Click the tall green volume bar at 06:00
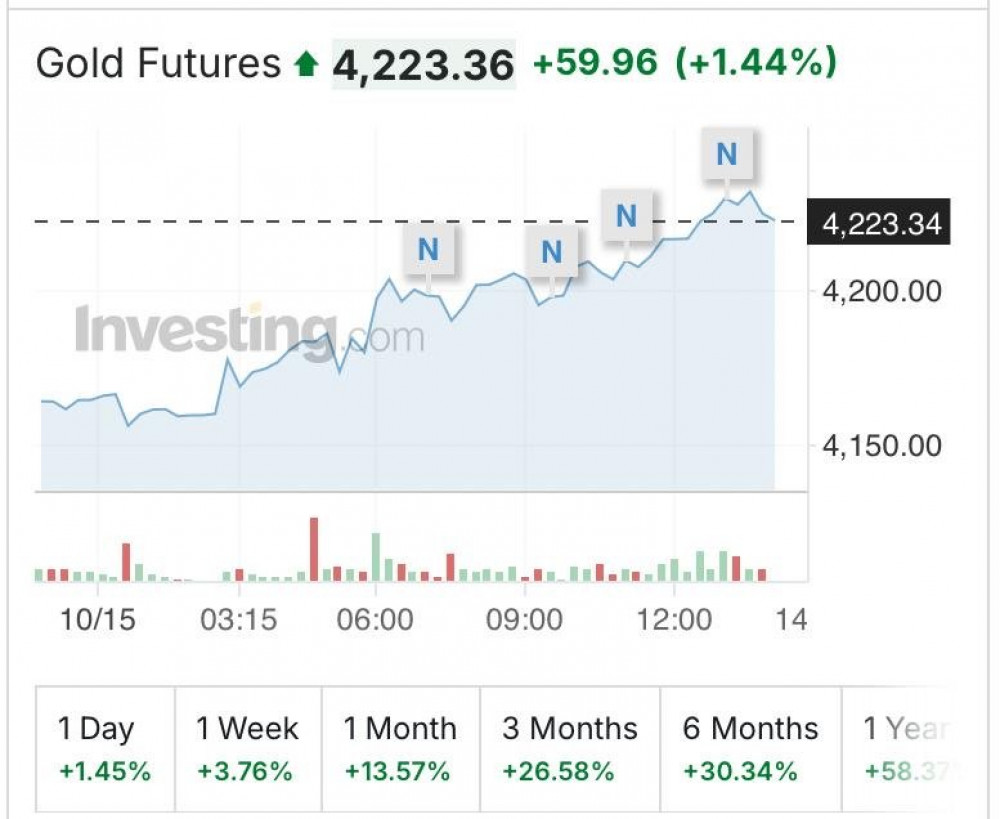The image size is (1000, 819). pos(376,557)
